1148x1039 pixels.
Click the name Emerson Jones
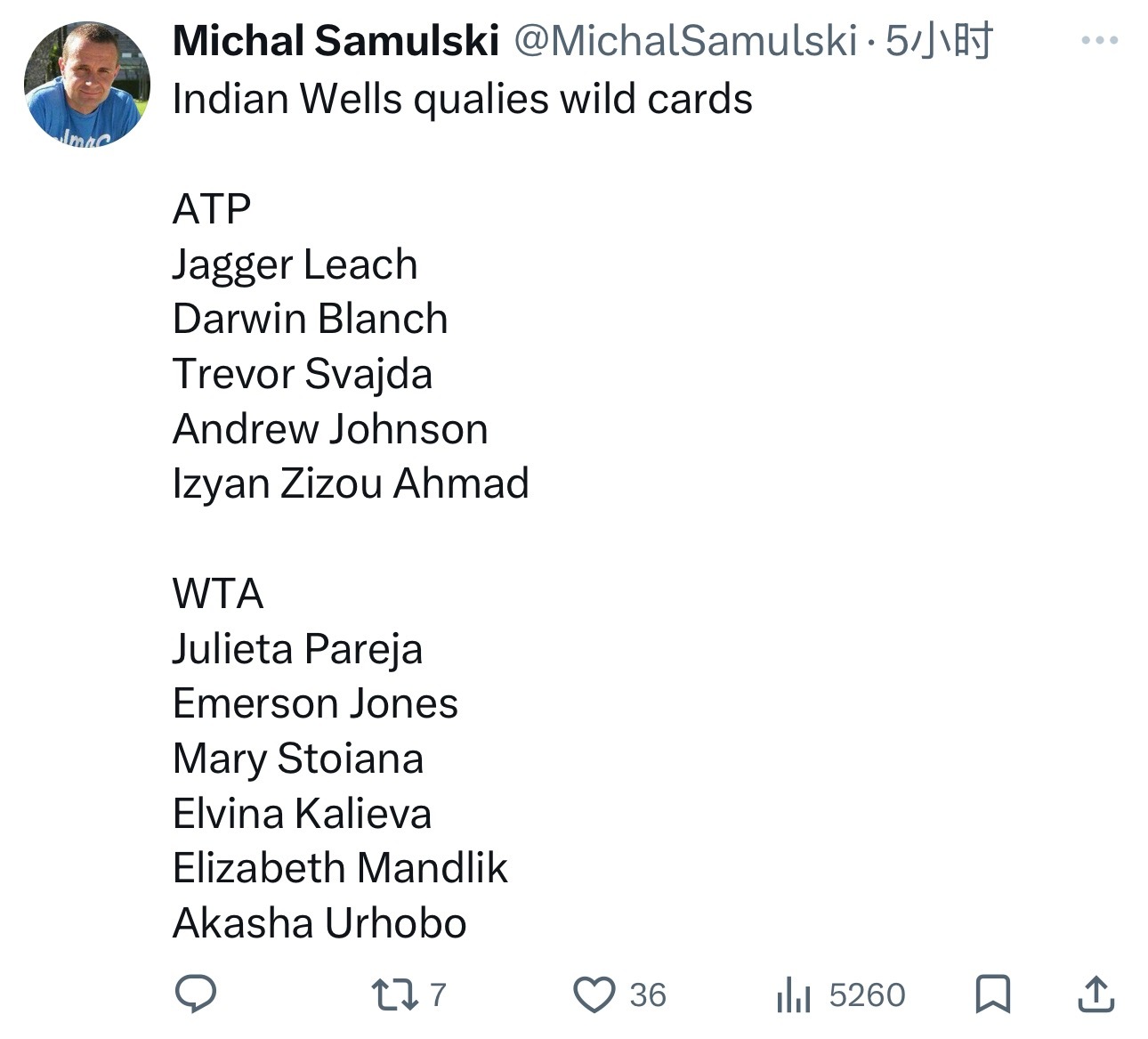315,703
